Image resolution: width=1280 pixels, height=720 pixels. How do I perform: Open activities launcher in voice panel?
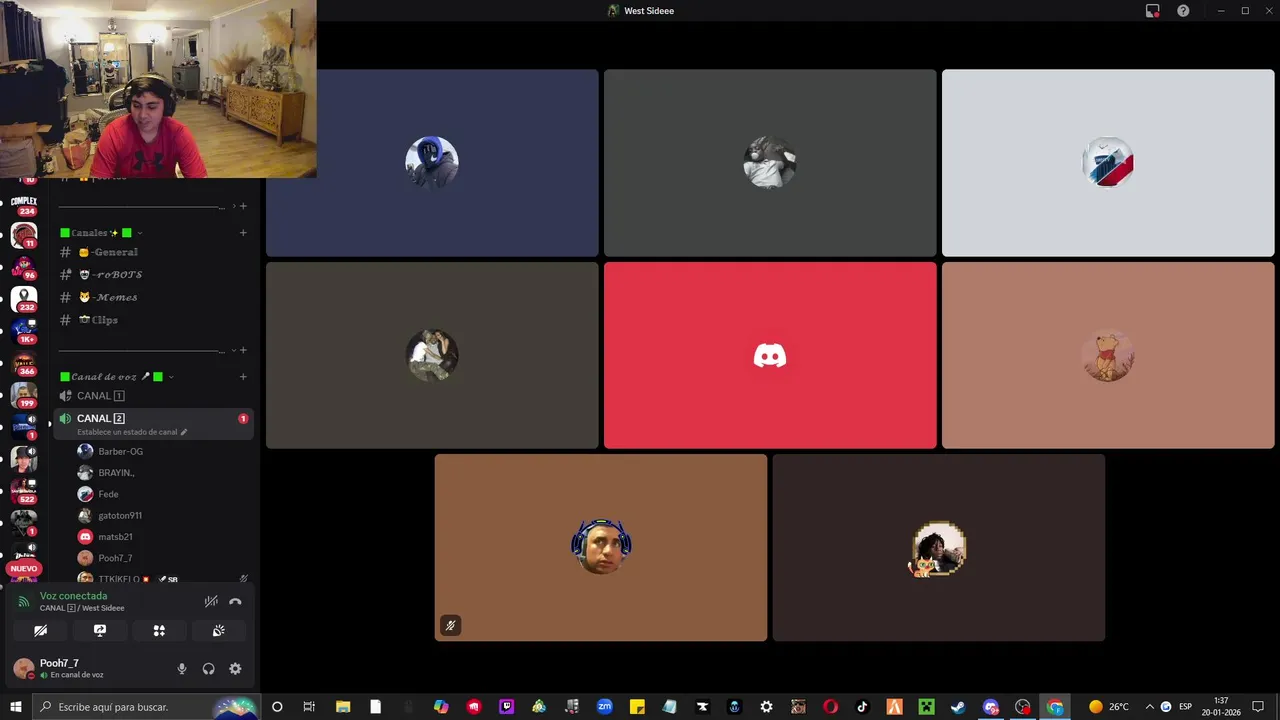click(159, 631)
